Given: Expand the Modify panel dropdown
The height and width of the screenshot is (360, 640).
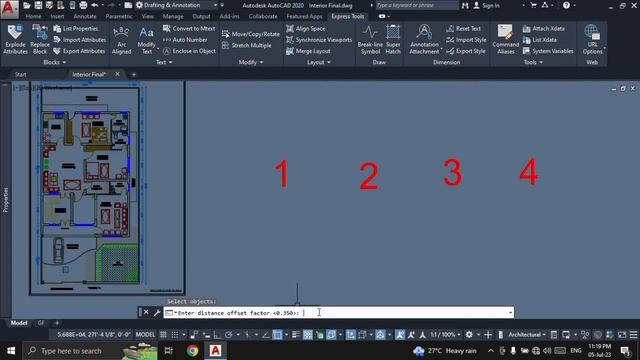Looking at the screenshot, I should coord(251,62).
